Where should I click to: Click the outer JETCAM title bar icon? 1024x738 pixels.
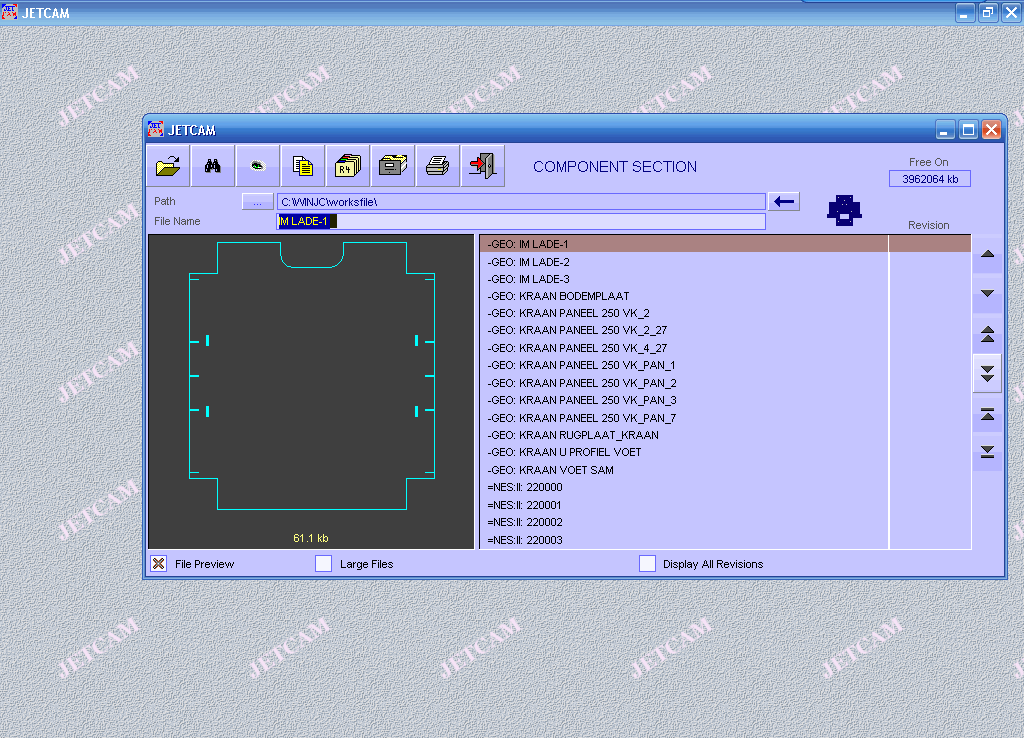coord(9,12)
